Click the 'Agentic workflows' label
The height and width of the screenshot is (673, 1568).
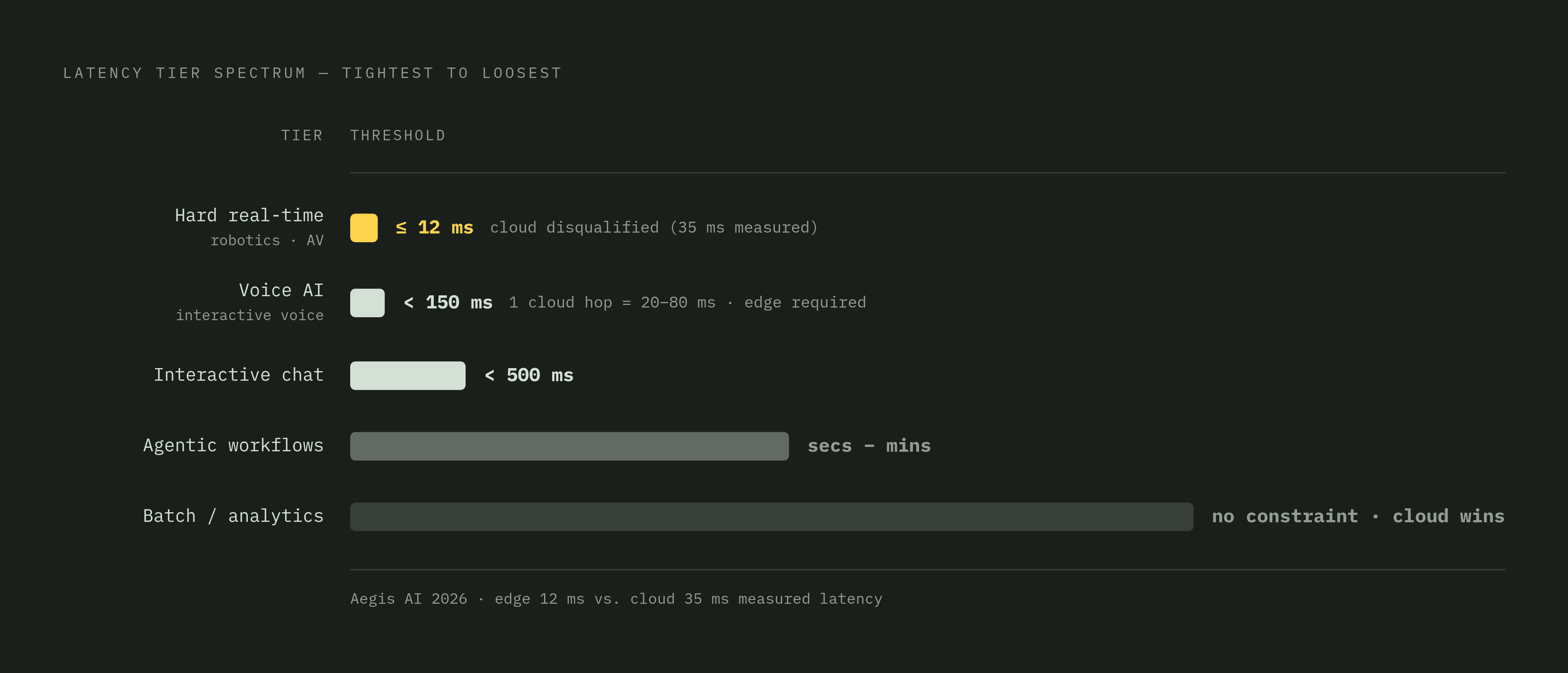233,446
